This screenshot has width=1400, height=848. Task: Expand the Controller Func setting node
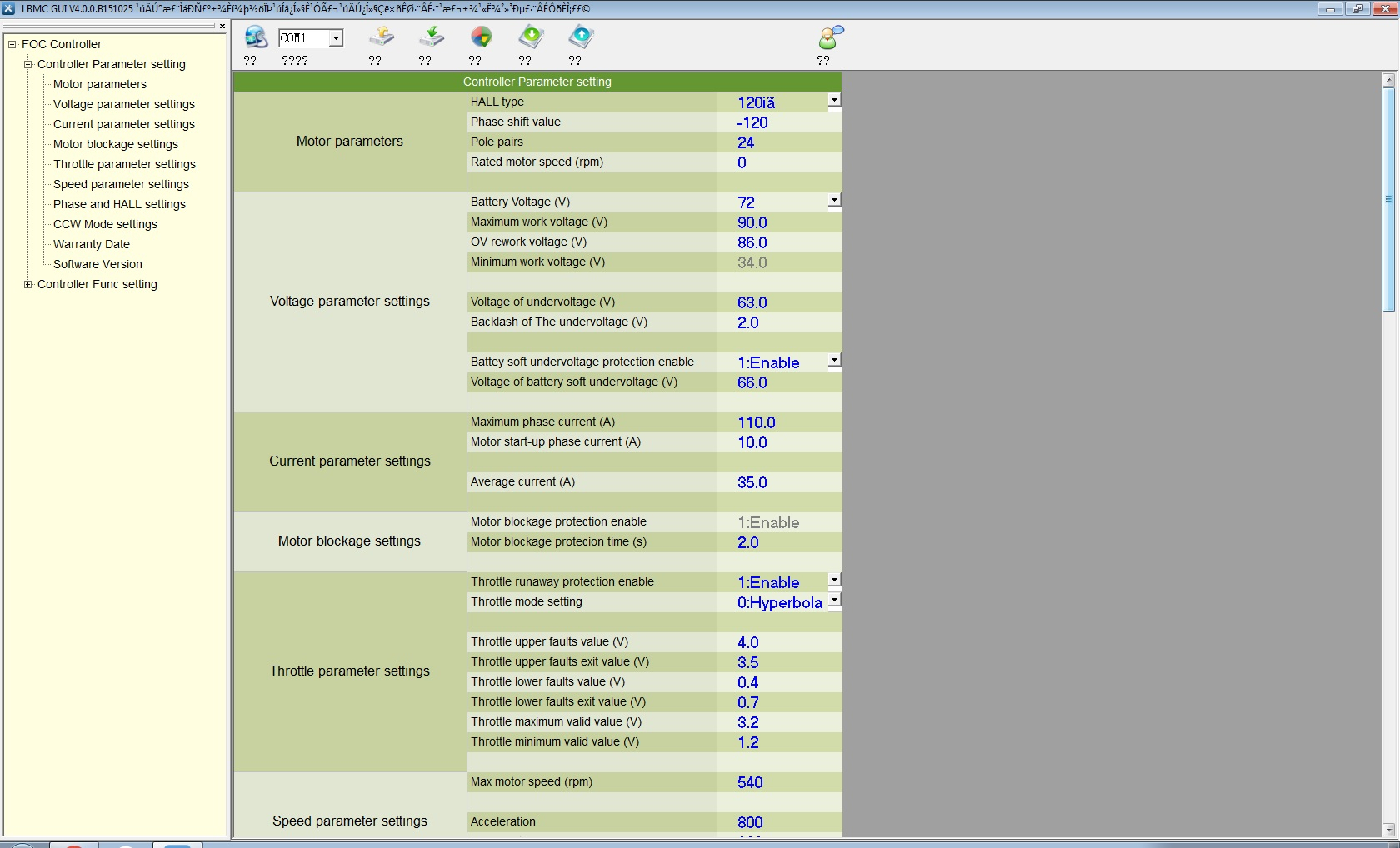(28, 284)
